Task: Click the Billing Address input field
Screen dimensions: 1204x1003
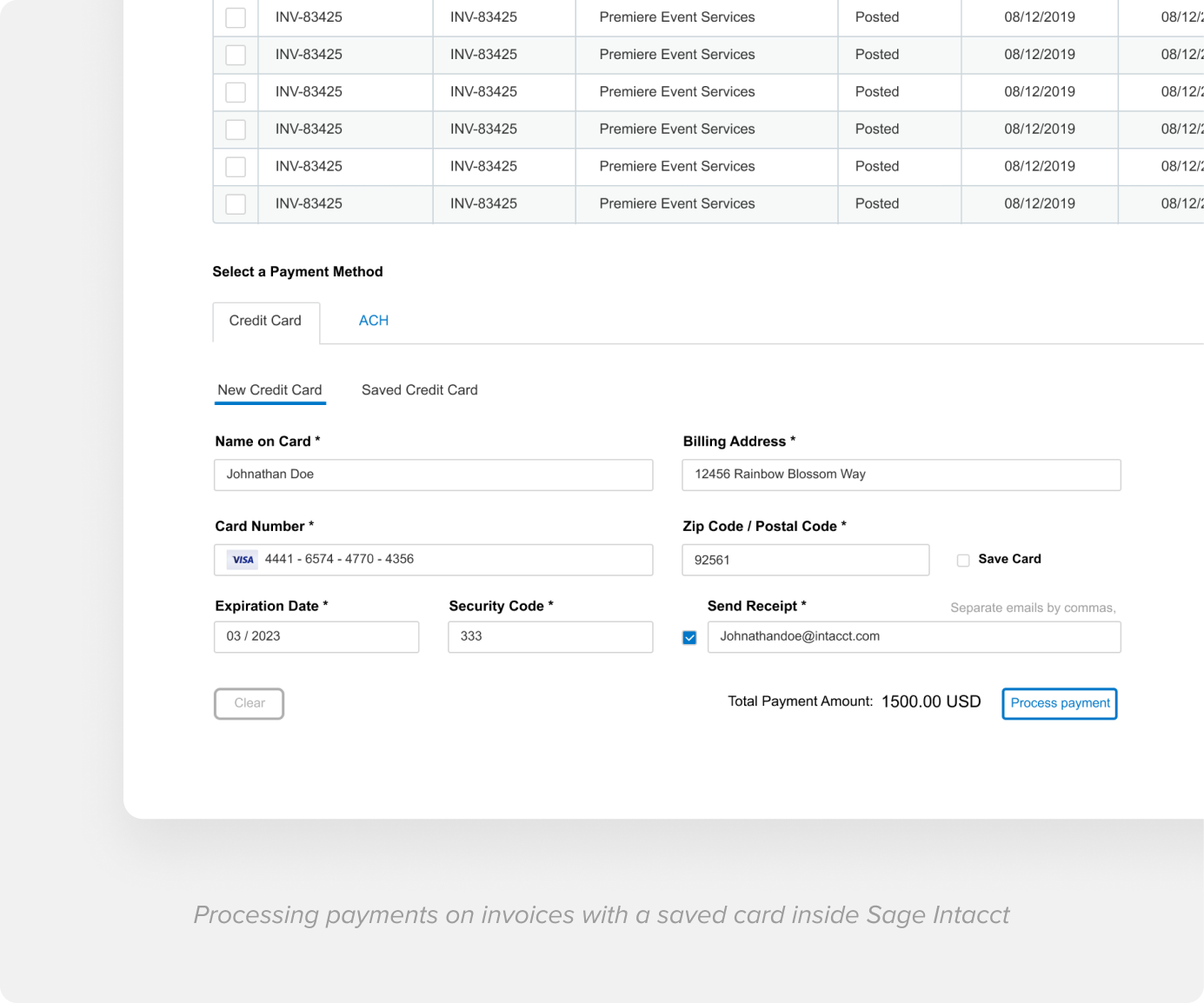Action: tap(901, 475)
